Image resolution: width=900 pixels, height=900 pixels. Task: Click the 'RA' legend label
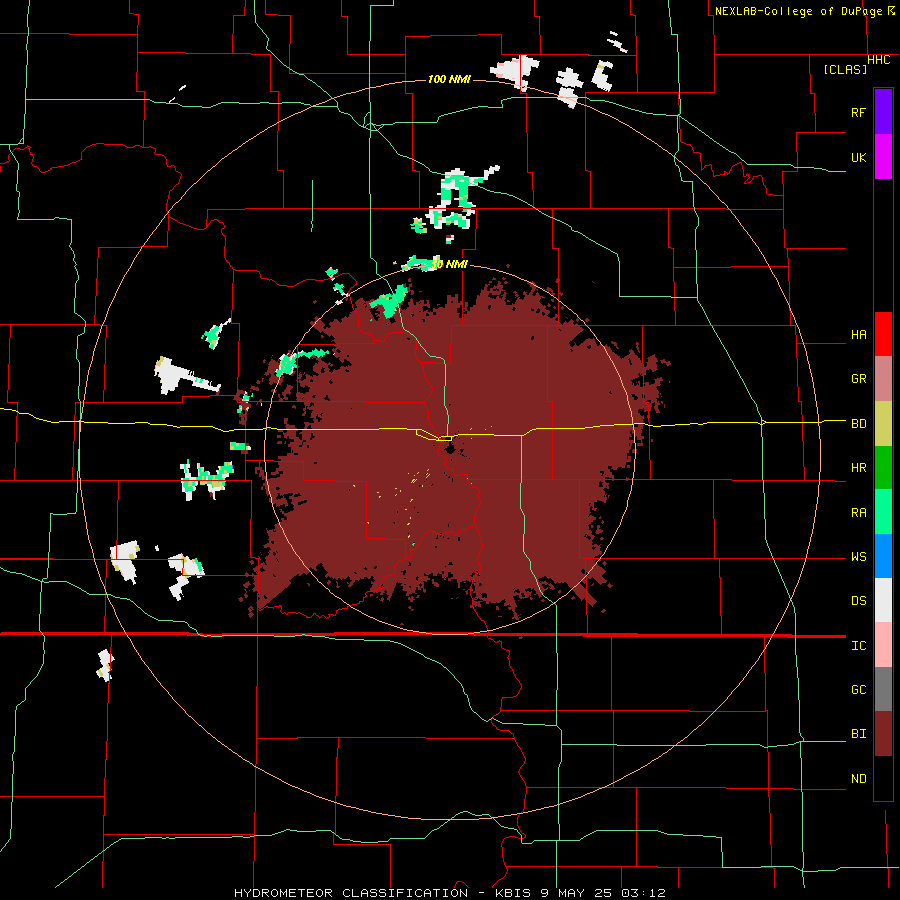(x=858, y=513)
